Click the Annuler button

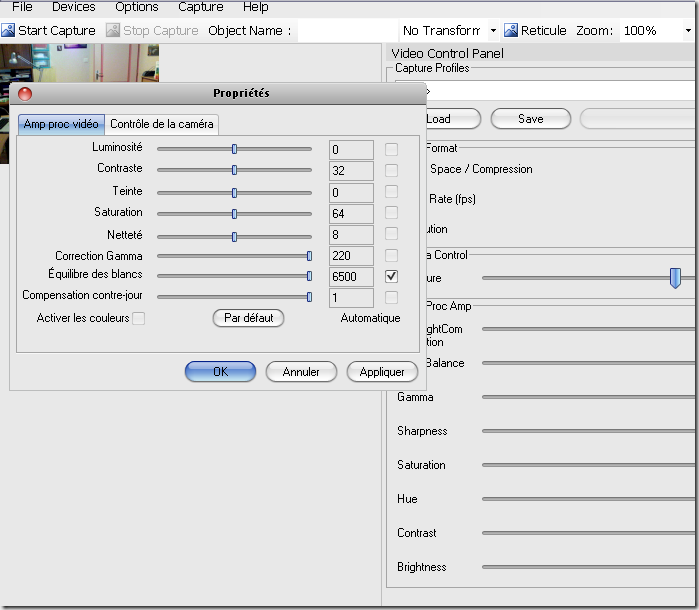pos(301,371)
